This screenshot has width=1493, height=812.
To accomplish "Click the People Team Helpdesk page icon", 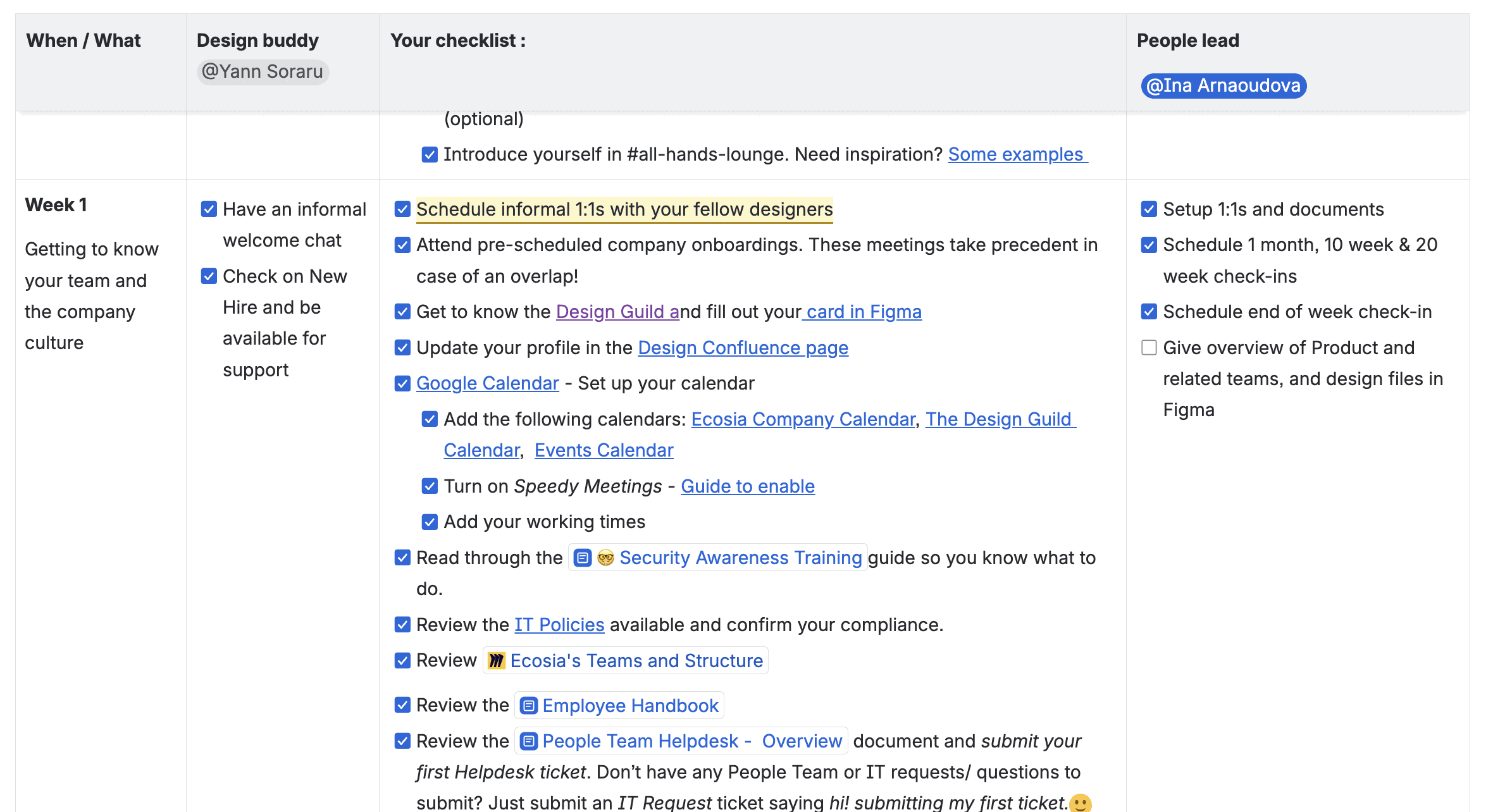I will click(x=529, y=741).
